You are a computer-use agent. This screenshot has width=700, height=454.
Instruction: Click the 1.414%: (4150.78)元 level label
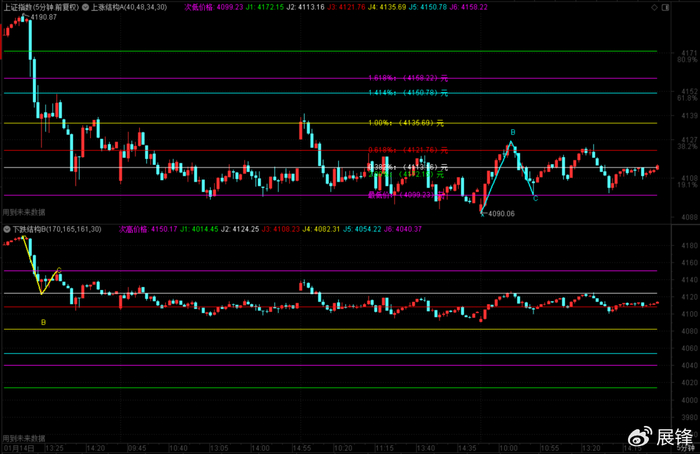[408, 93]
